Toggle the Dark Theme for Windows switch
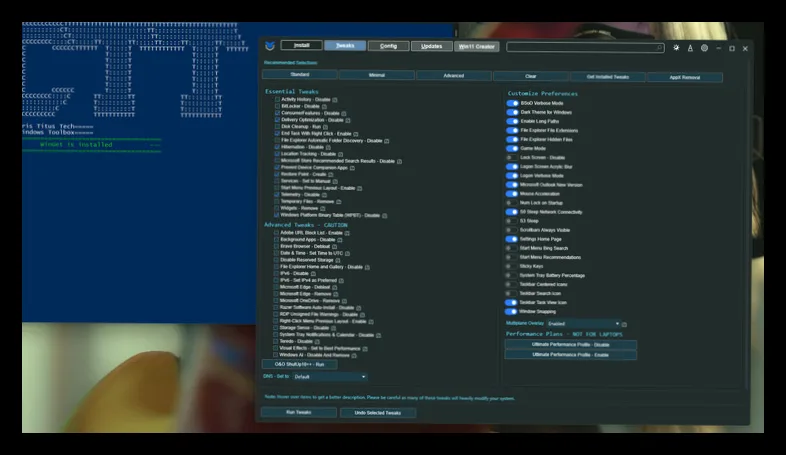The width and height of the screenshot is (786, 455). (512, 112)
